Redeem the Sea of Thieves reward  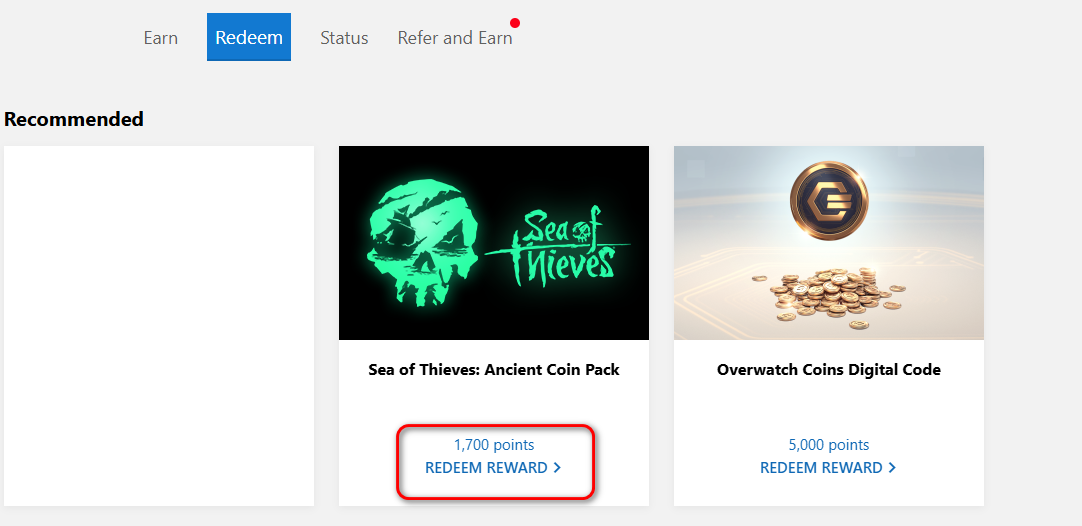(x=486, y=468)
